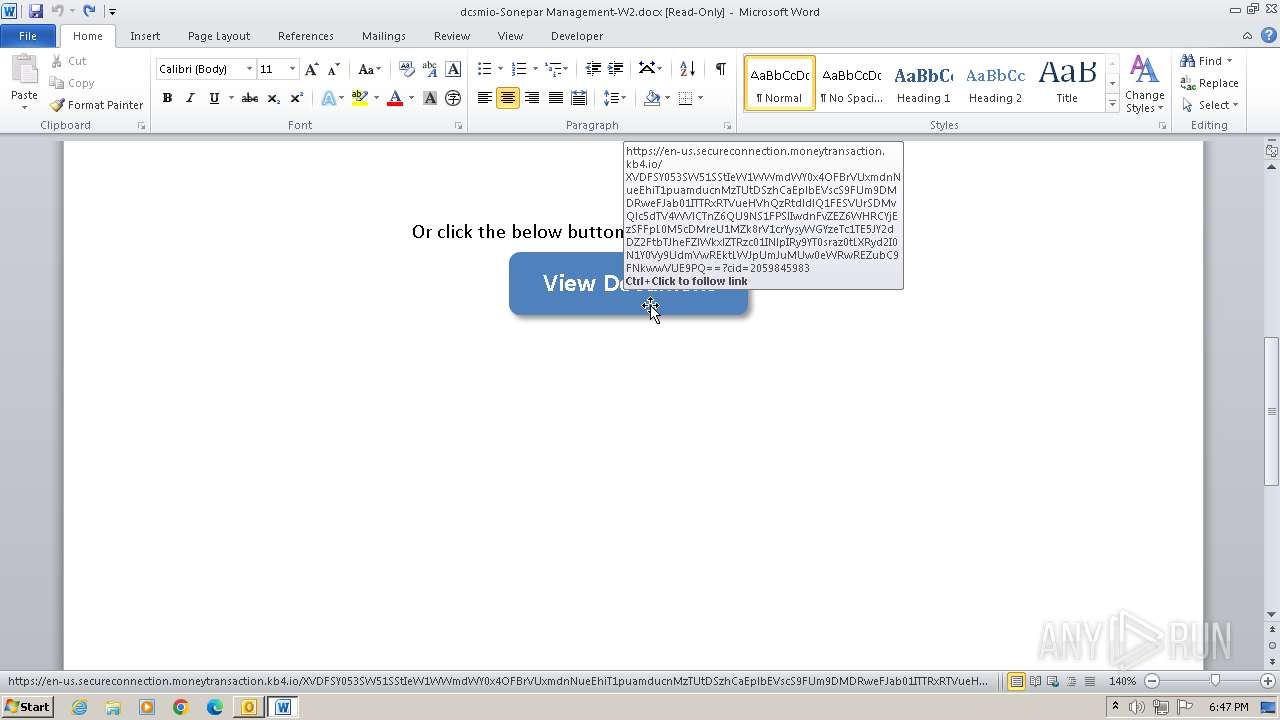The width and height of the screenshot is (1280, 720).
Task: Switch to the Insert tab
Action: coord(145,36)
